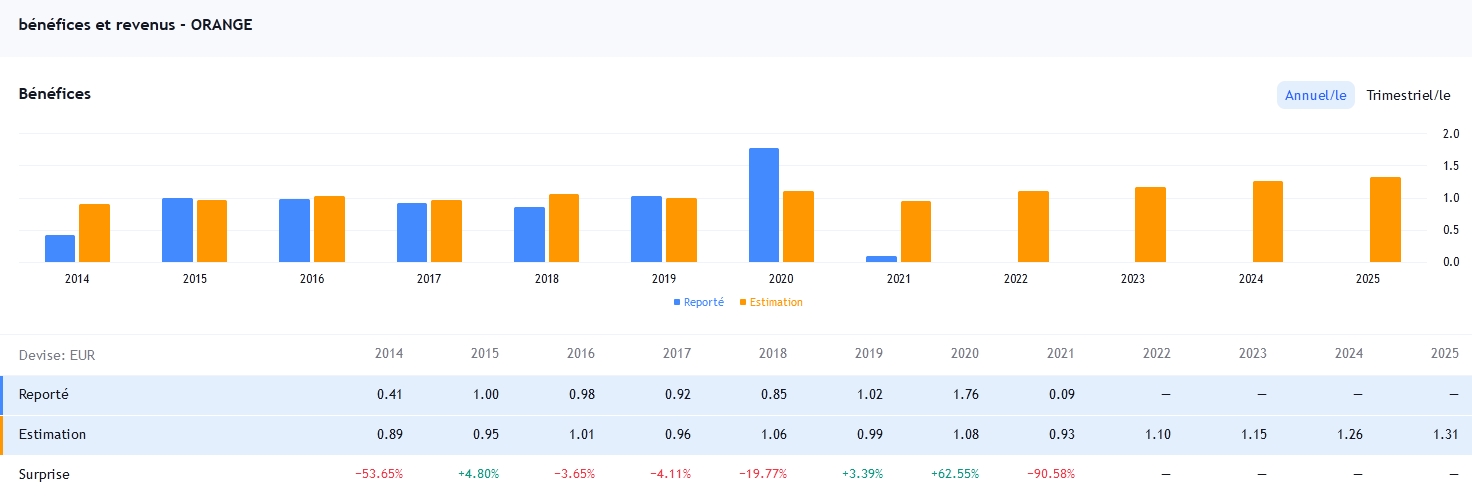Select the Reporté row label in table
This screenshot has width=1472, height=499.
(x=44, y=395)
